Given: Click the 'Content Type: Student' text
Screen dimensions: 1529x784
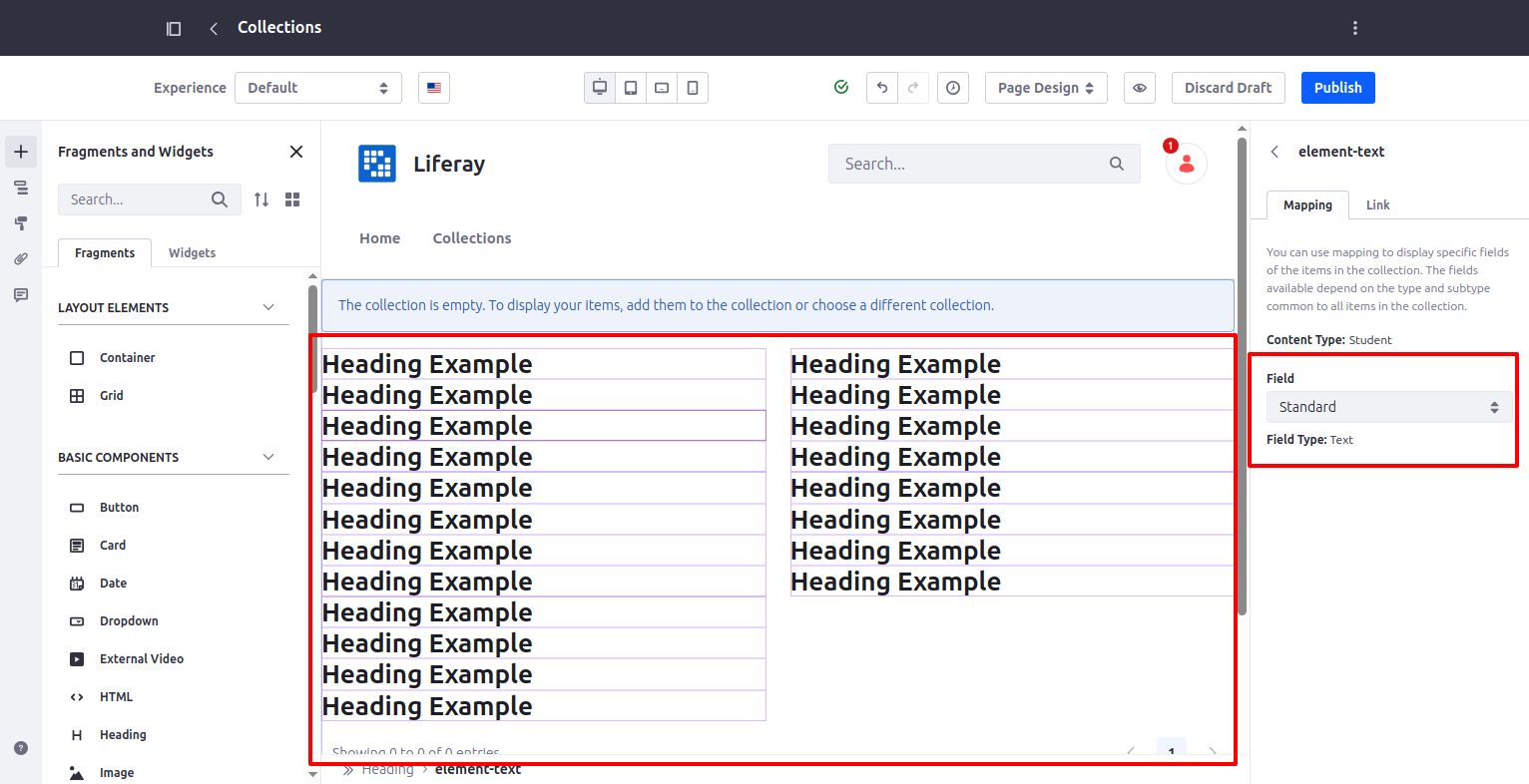Looking at the screenshot, I should coord(1329,340).
